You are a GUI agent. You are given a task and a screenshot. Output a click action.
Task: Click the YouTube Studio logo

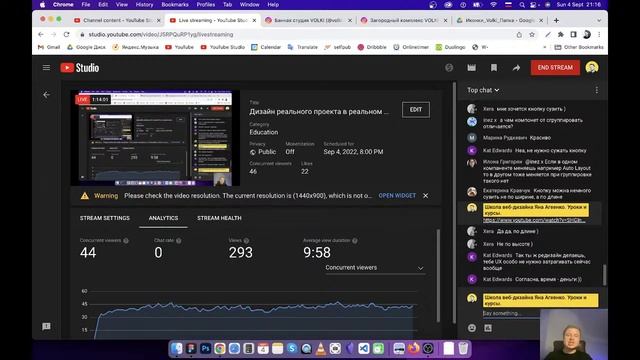tap(80, 68)
